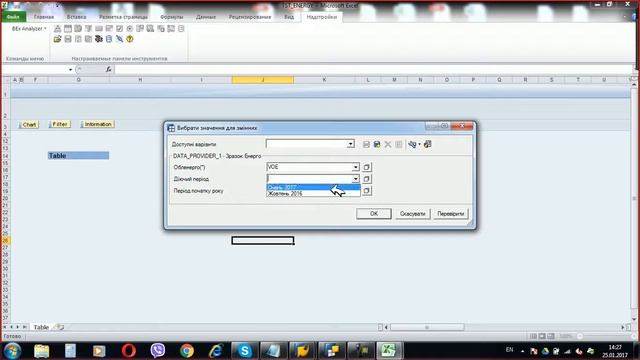This screenshot has height=360, width=640.
Task: Click the EN language indicator in the tray
Action: point(509,350)
